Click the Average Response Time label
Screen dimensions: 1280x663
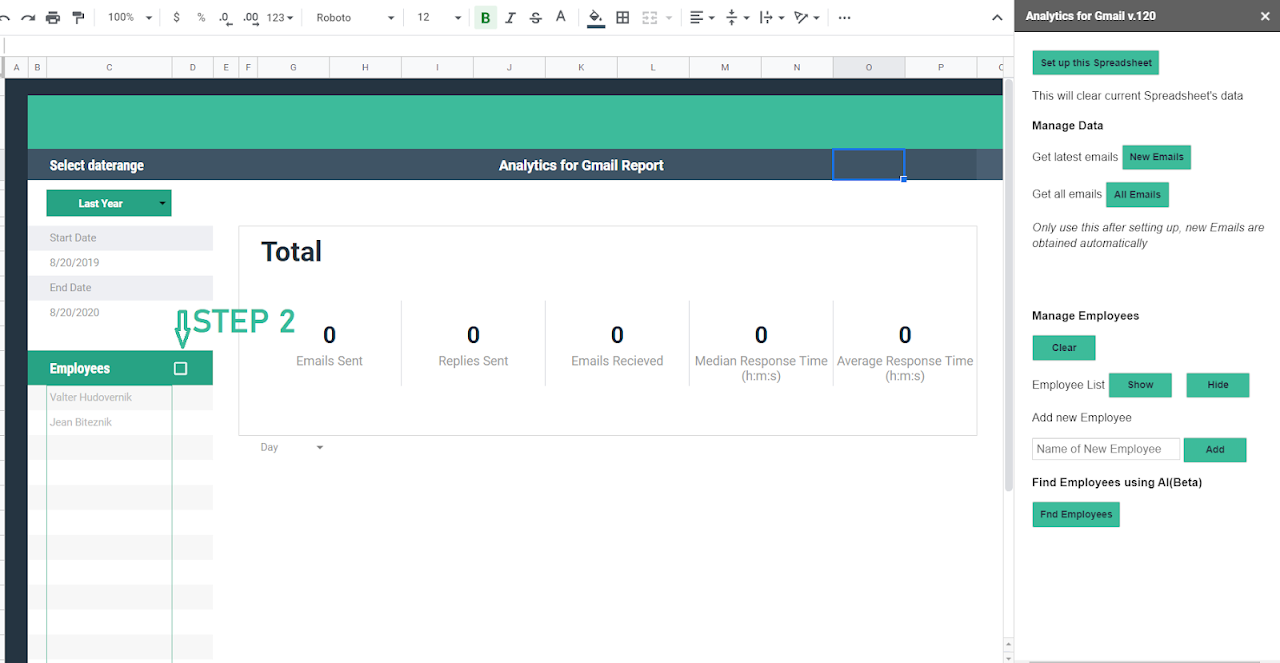pos(905,368)
